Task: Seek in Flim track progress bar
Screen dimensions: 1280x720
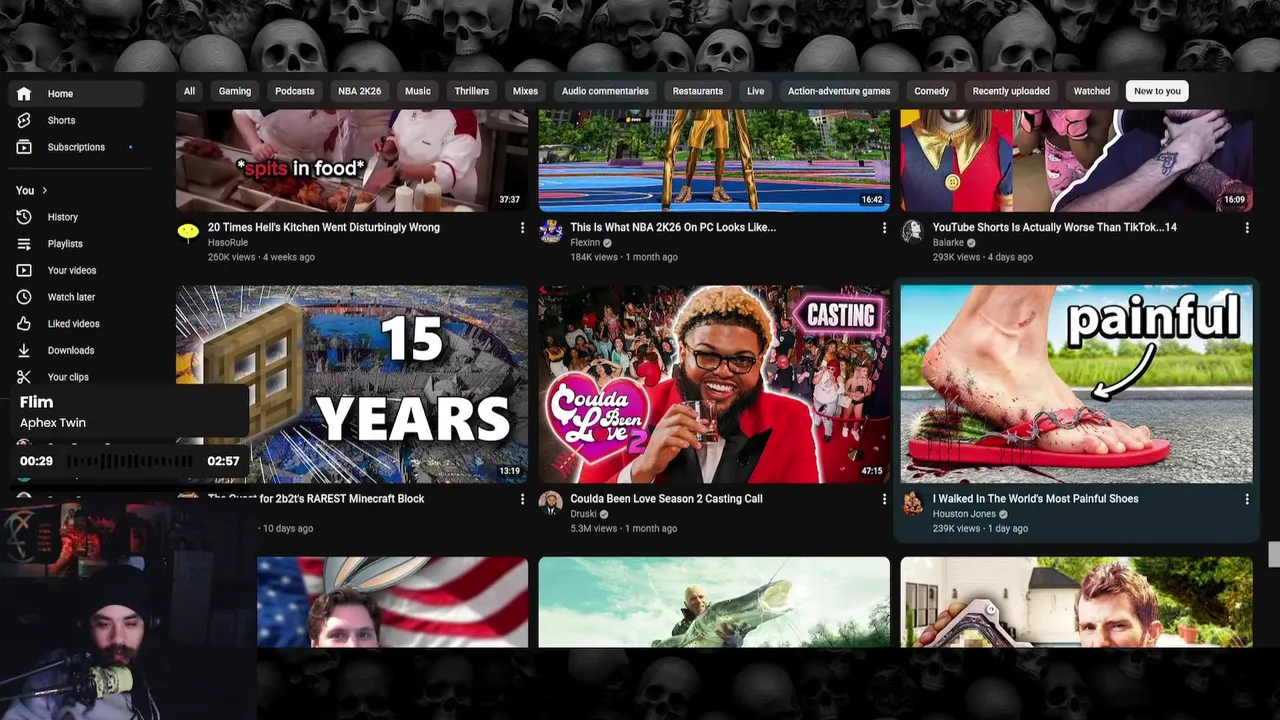Action: point(130,461)
